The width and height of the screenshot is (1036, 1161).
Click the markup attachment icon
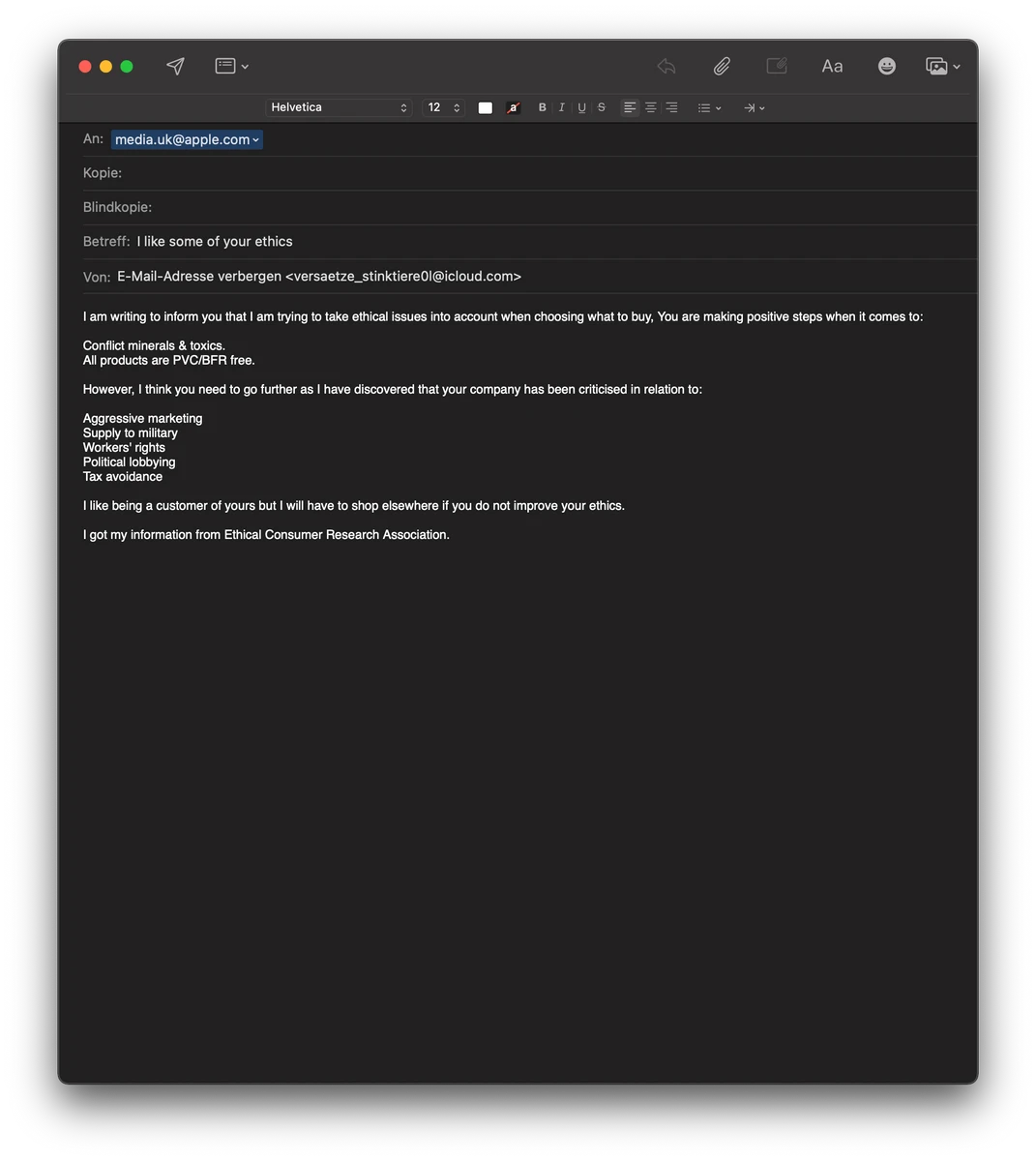click(777, 66)
